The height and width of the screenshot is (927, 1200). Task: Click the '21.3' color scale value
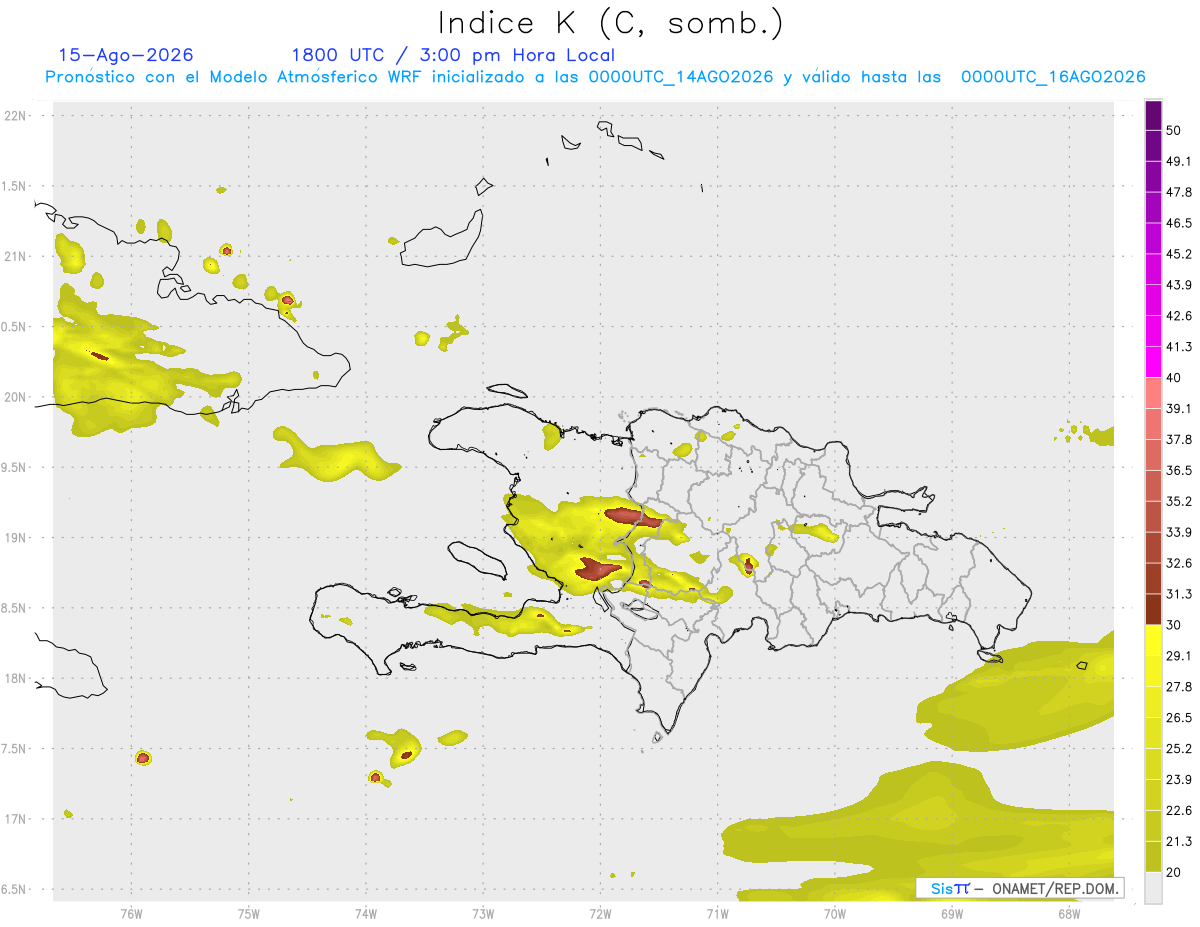[x=1178, y=841]
